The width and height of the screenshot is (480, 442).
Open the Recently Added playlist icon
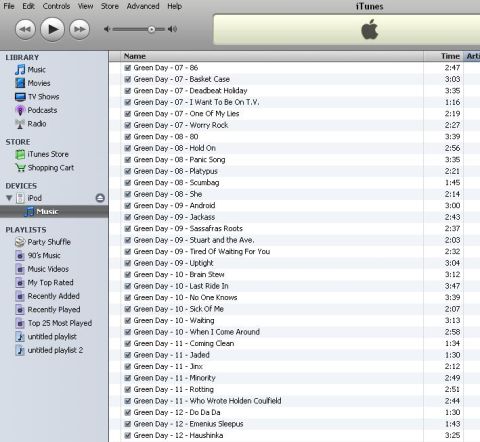point(20,296)
